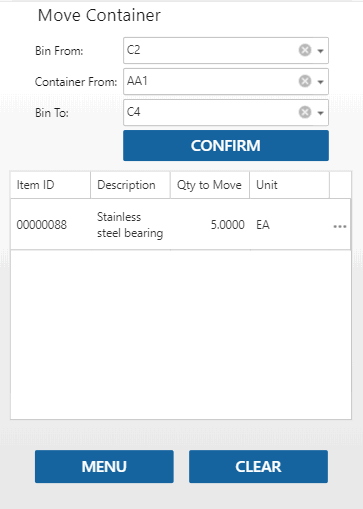
Task: Open row options for item 00000088
Action: click(x=340, y=226)
